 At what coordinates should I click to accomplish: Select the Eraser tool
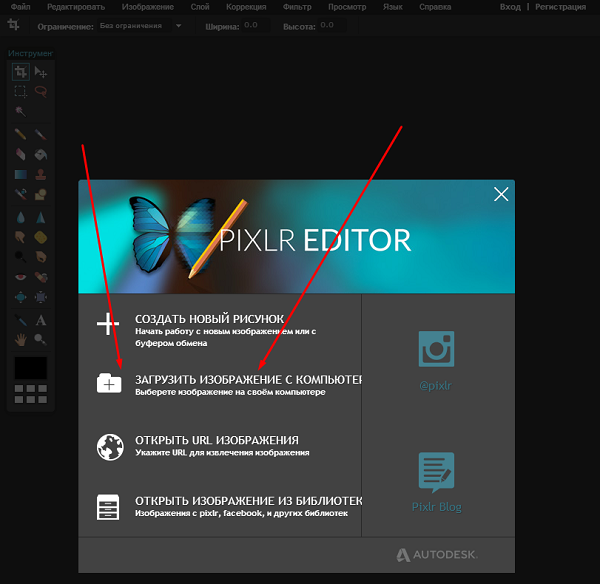pos(21,154)
